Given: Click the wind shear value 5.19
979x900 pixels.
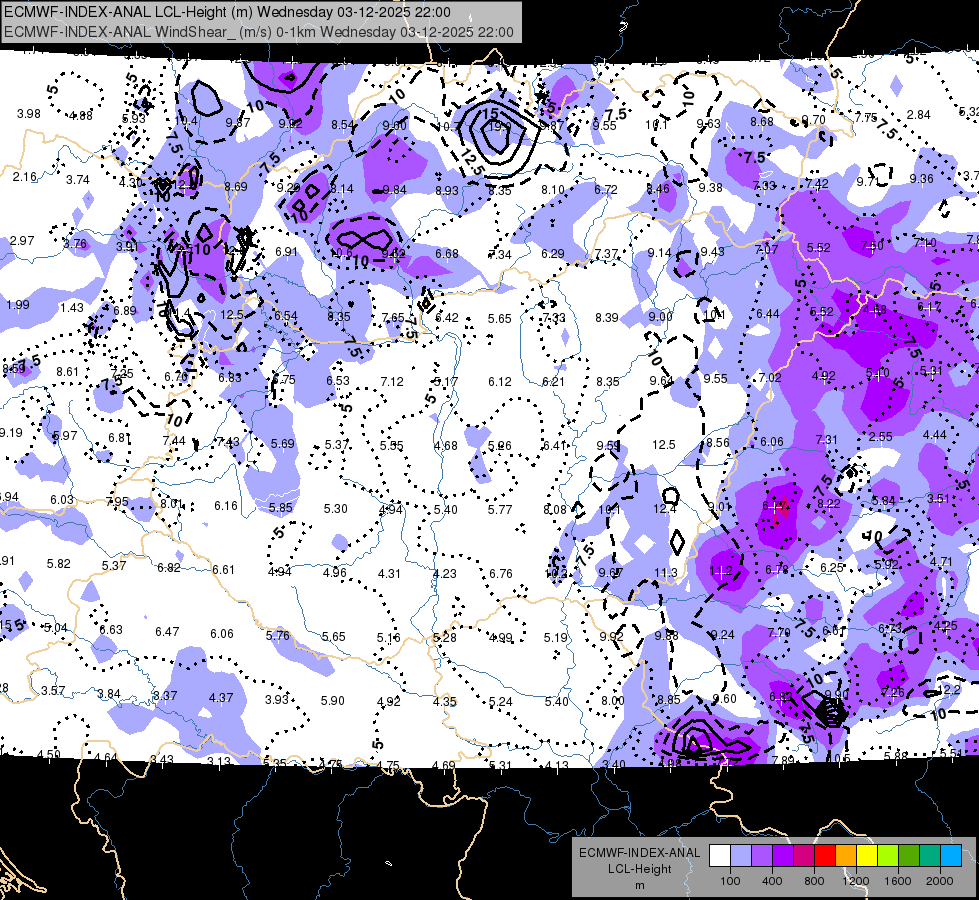Looking at the screenshot, I should coord(556,638).
